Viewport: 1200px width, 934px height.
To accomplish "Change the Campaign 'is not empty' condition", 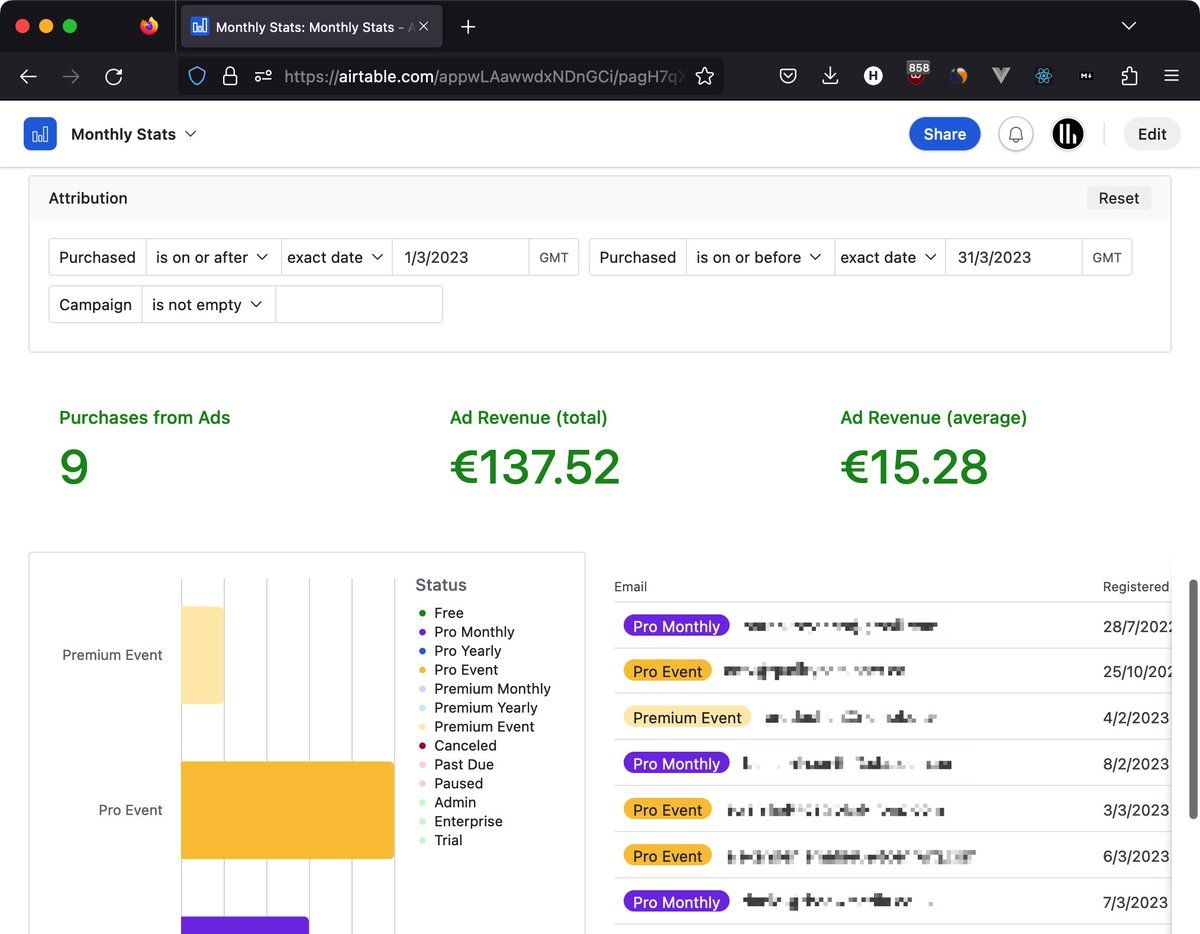I will pyautogui.click(x=208, y=305).
